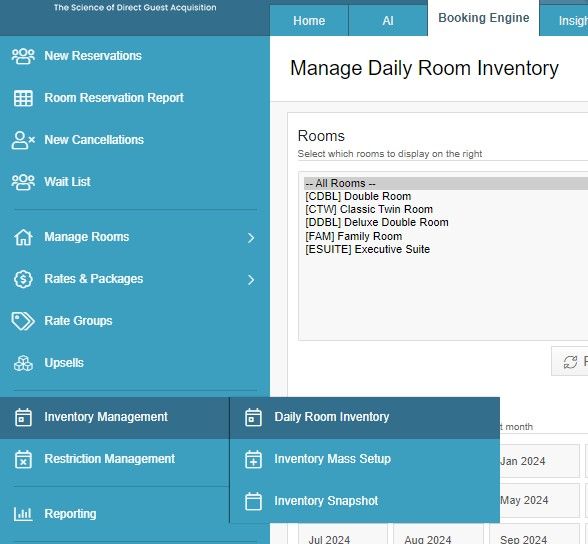Click the Restriction Management calendar-x icon
Screen dimensions: 588x544
(23, 459)
